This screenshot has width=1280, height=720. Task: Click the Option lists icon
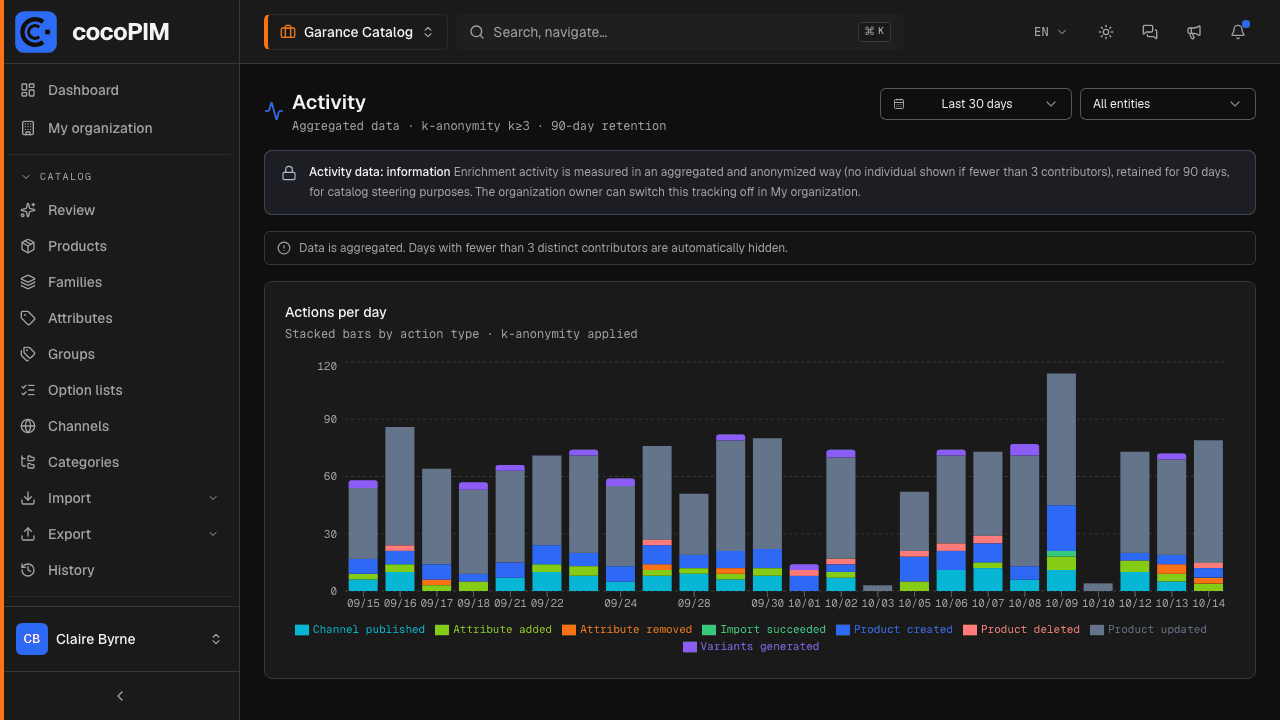pos(28,390)
